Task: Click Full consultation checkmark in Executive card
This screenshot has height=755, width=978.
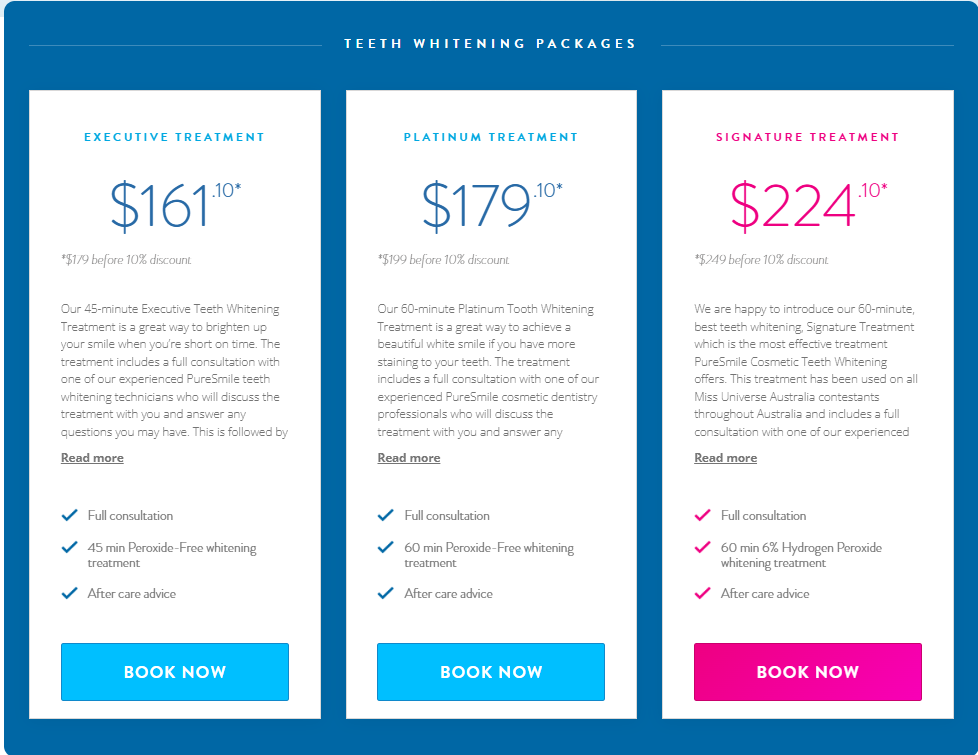Action: [69, 516]
